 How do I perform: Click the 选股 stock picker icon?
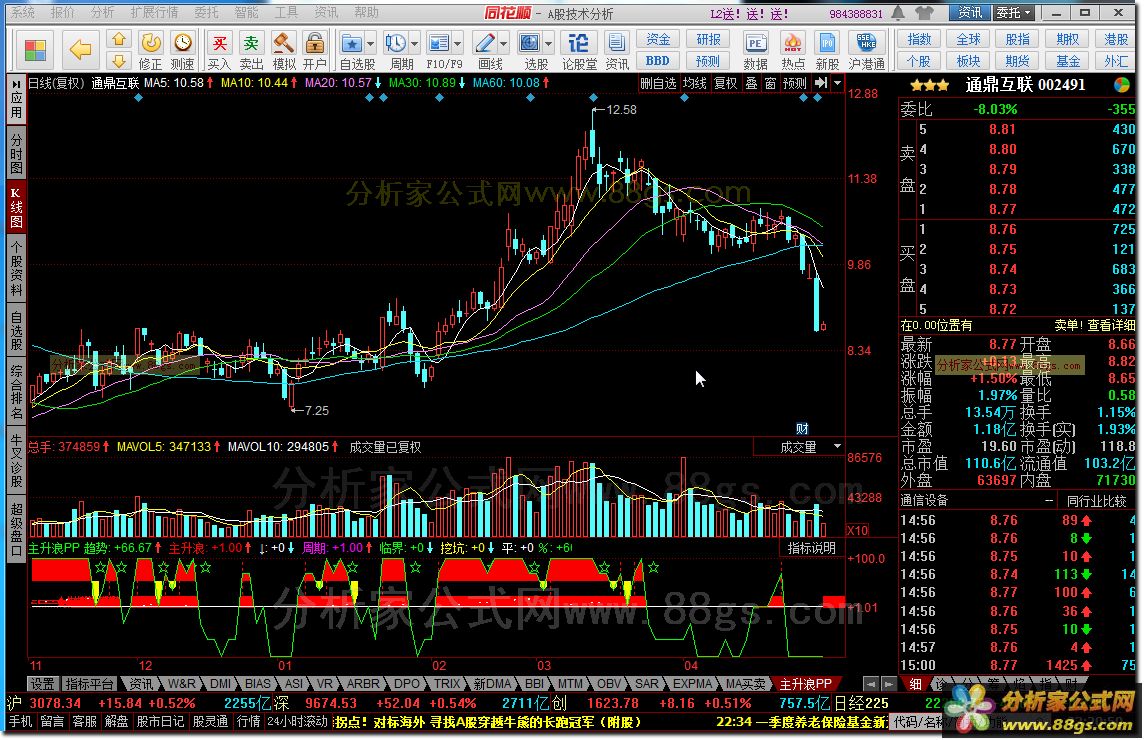[x=530, y=44]
